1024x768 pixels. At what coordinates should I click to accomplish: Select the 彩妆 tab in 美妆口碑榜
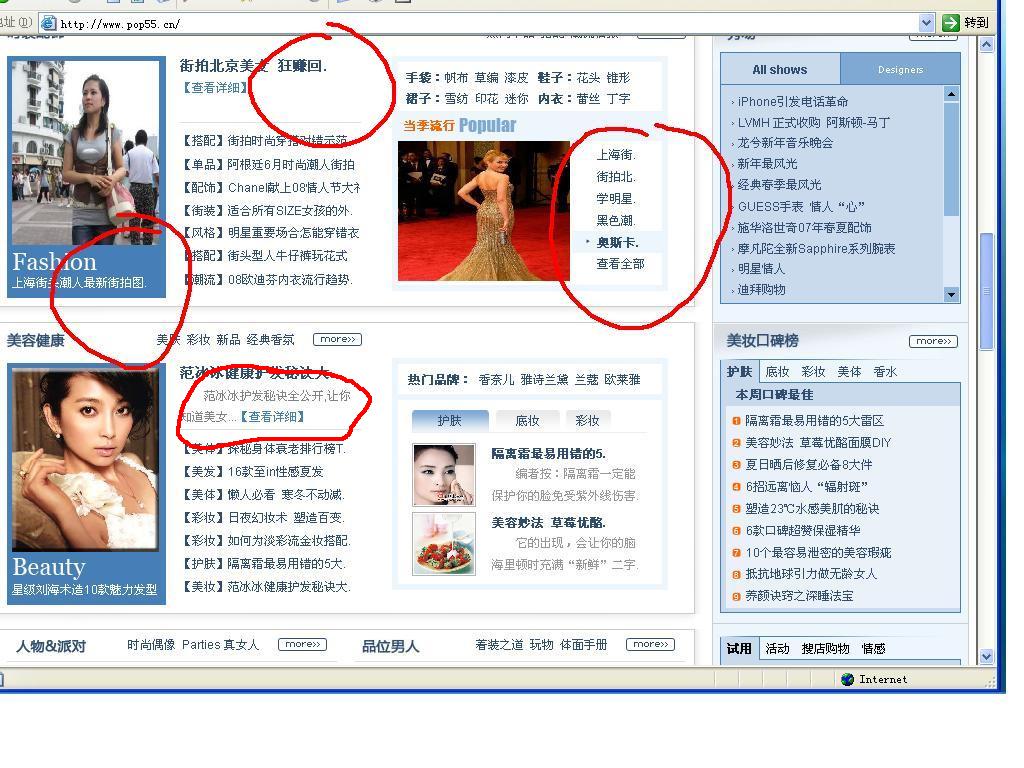click(x=813, y=372)
